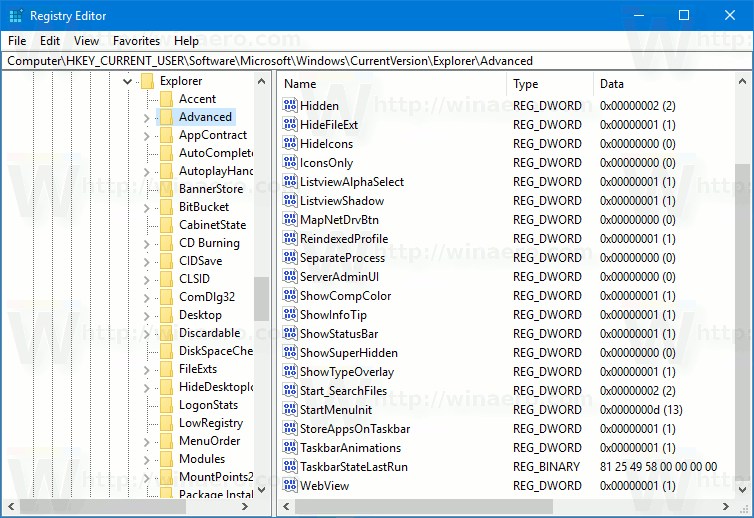The height and width of the screenshot is (518, 754).
Task: Click the tree pane scroll-down arrow
Action: click(x=262, y=490)
